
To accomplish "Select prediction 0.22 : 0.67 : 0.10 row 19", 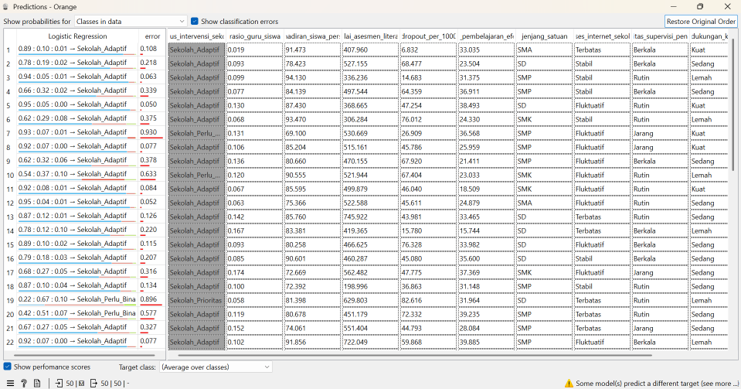I will [x=77, y=299].
